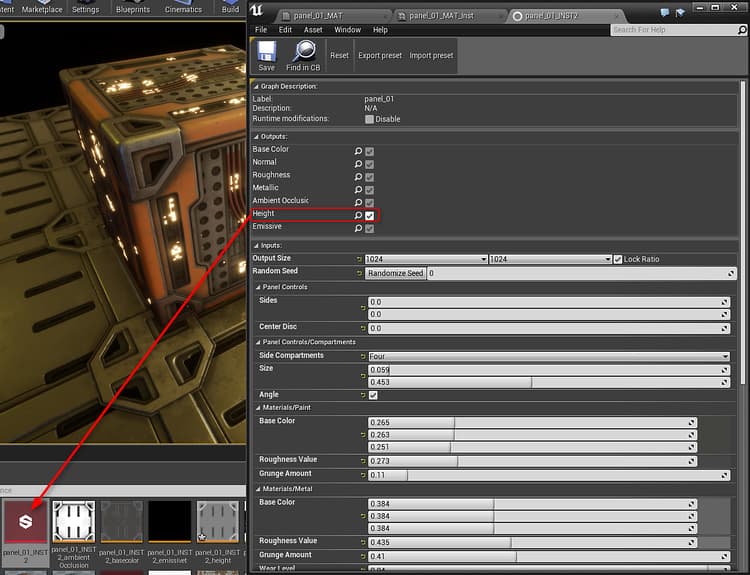
Task: Open the Asset menu
Action: pos(313,30)
